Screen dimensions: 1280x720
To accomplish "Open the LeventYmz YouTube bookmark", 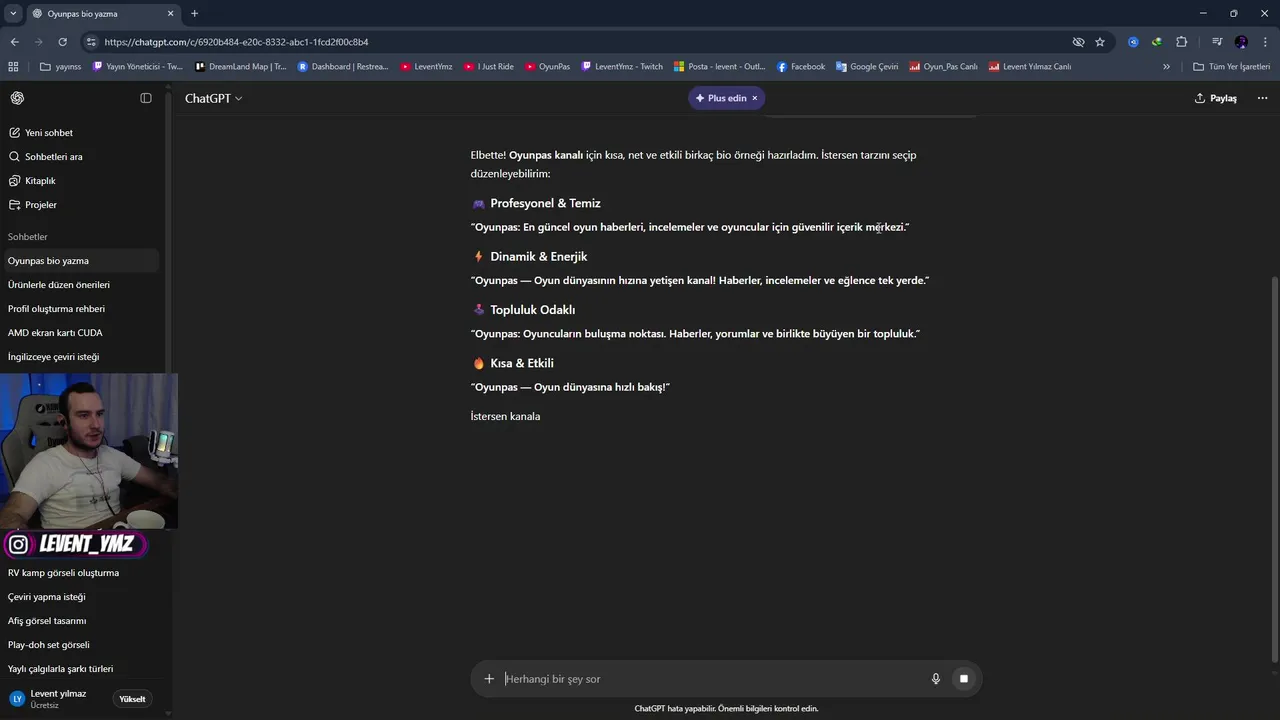I will (x=427, y=67).
